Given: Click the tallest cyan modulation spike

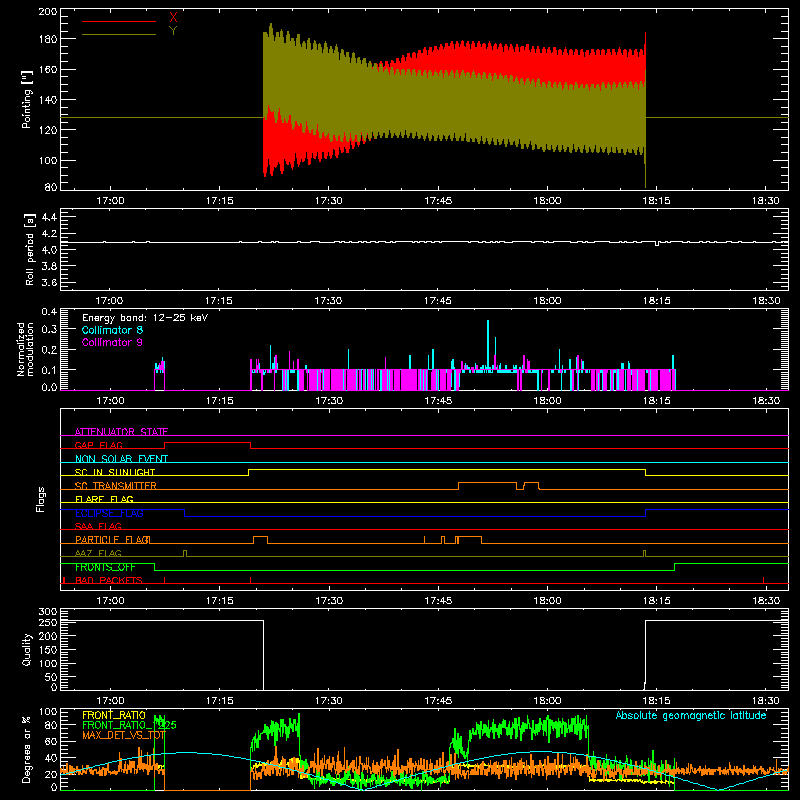Looking at the screenshot, I should (x=488, y=346).
